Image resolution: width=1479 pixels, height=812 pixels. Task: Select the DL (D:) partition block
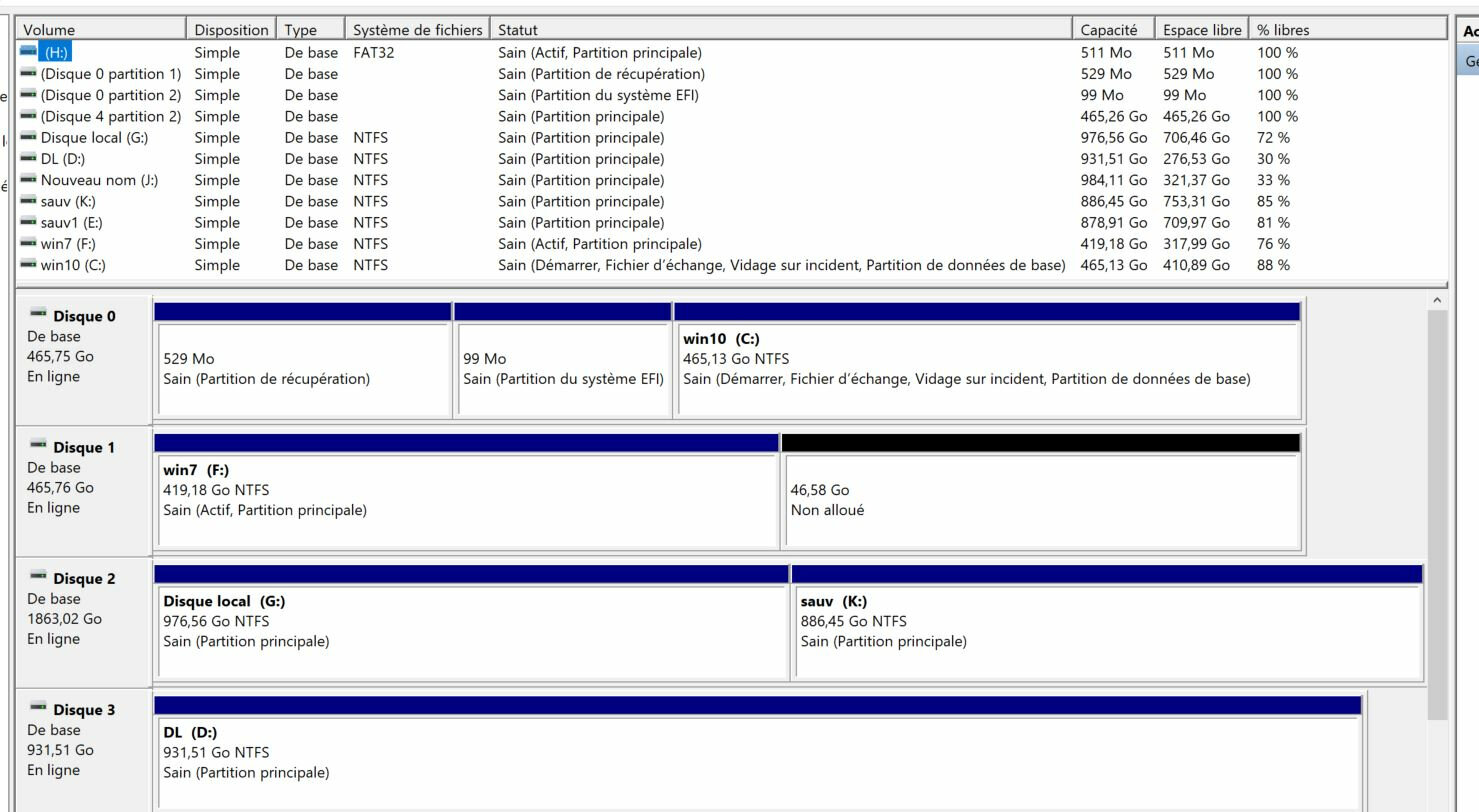click(758, 754)
